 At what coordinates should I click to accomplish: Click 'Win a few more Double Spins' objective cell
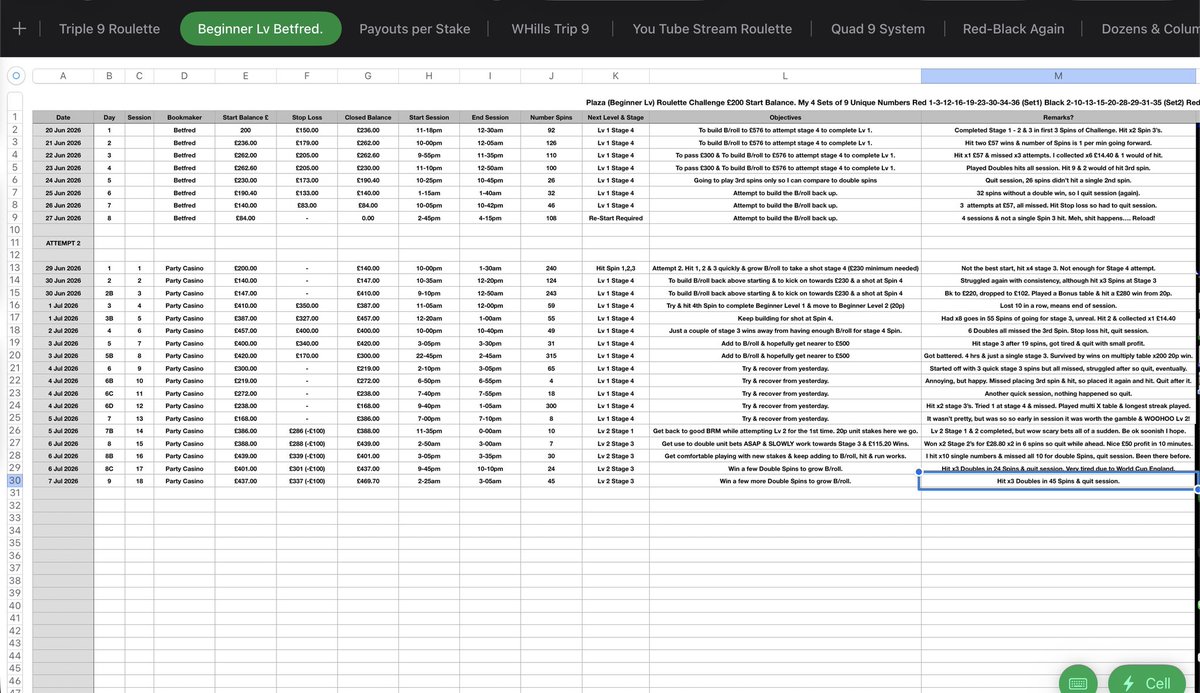pyautogui.click(x=784, y=481)
